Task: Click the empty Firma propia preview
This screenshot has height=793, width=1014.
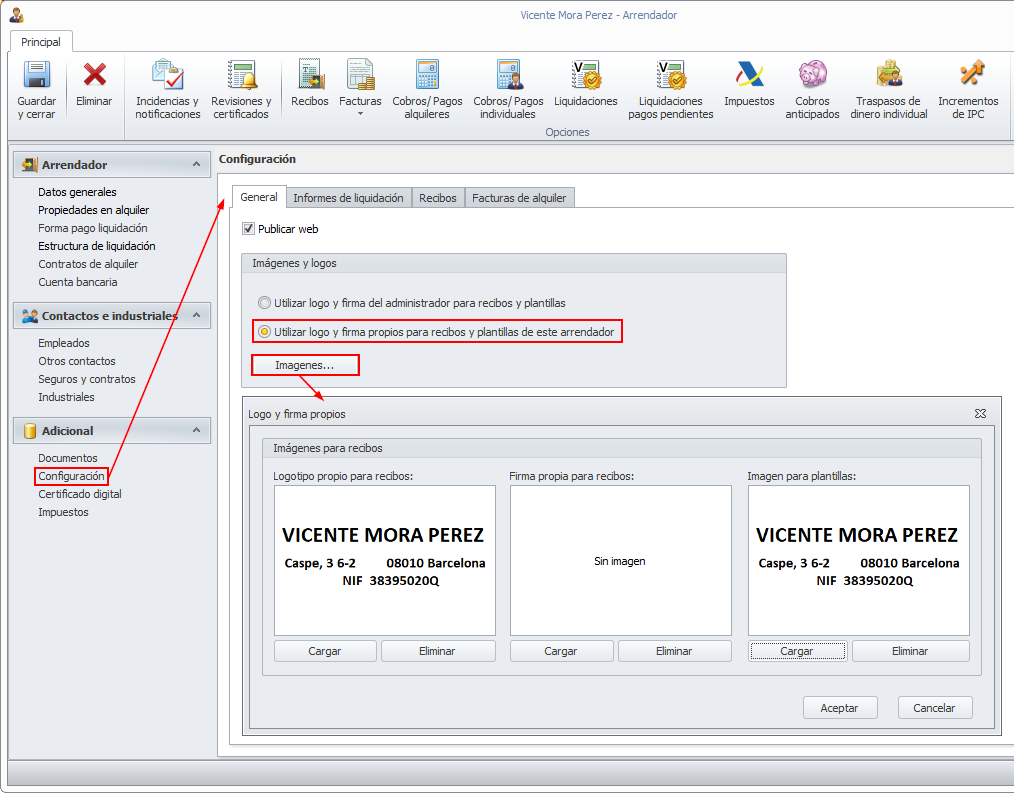Action: [620, 561]
